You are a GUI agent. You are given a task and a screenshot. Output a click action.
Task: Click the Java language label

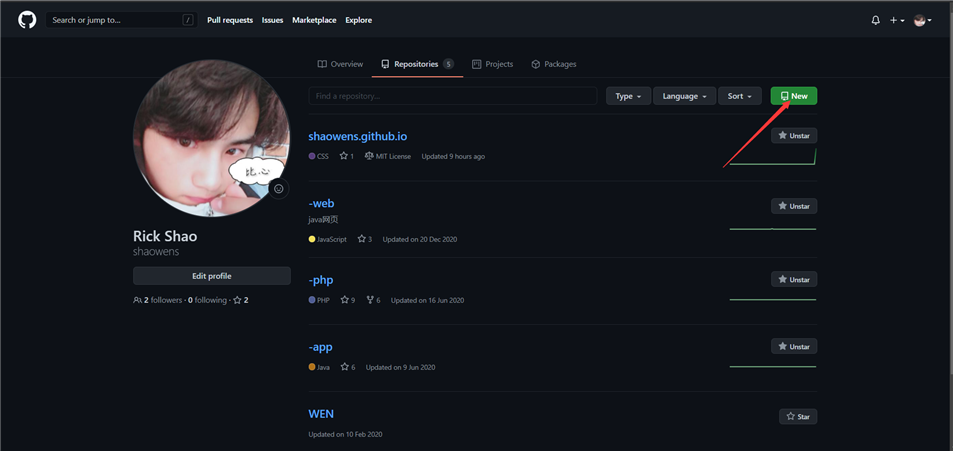(x=319, y=367)
